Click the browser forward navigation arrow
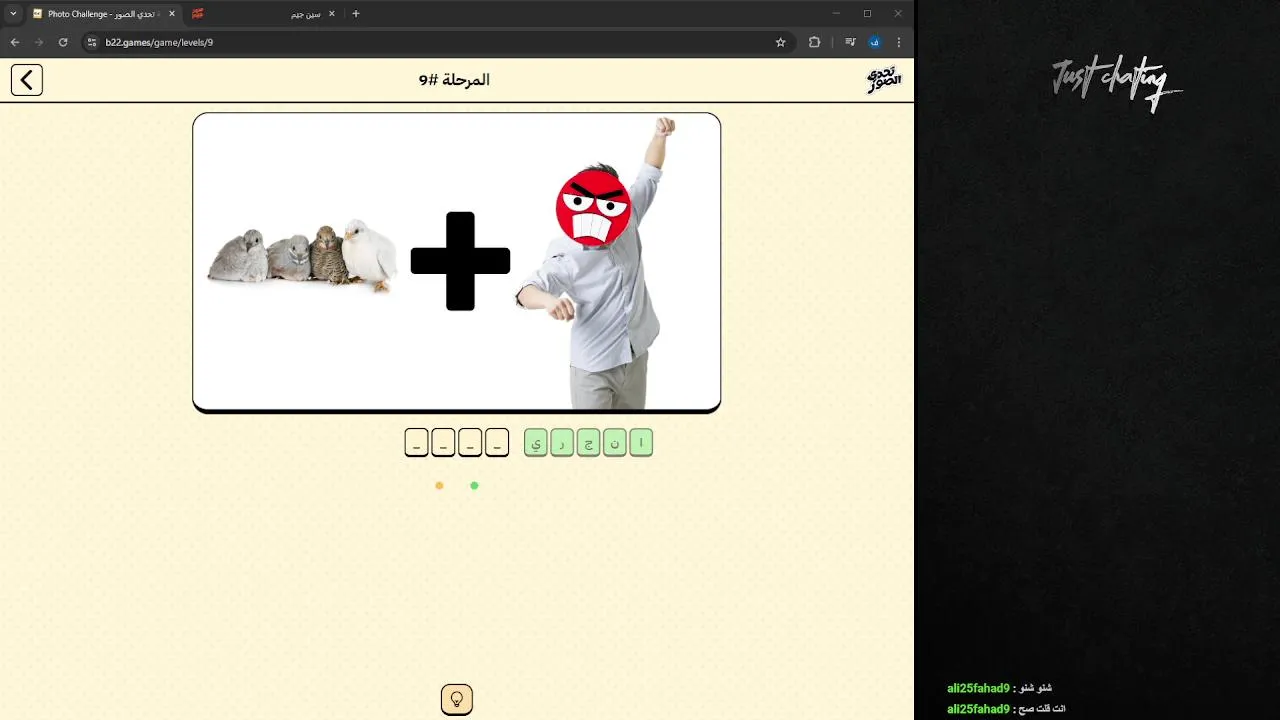The image size is (1280, 720). click(39, 42)
